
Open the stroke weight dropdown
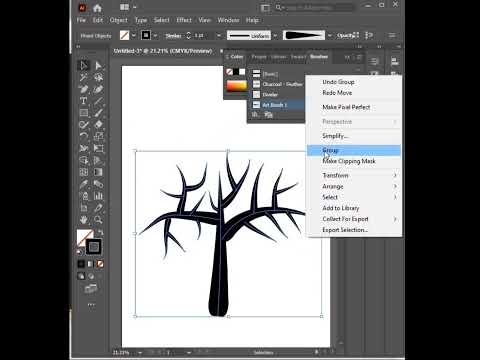tap(219, 35)
